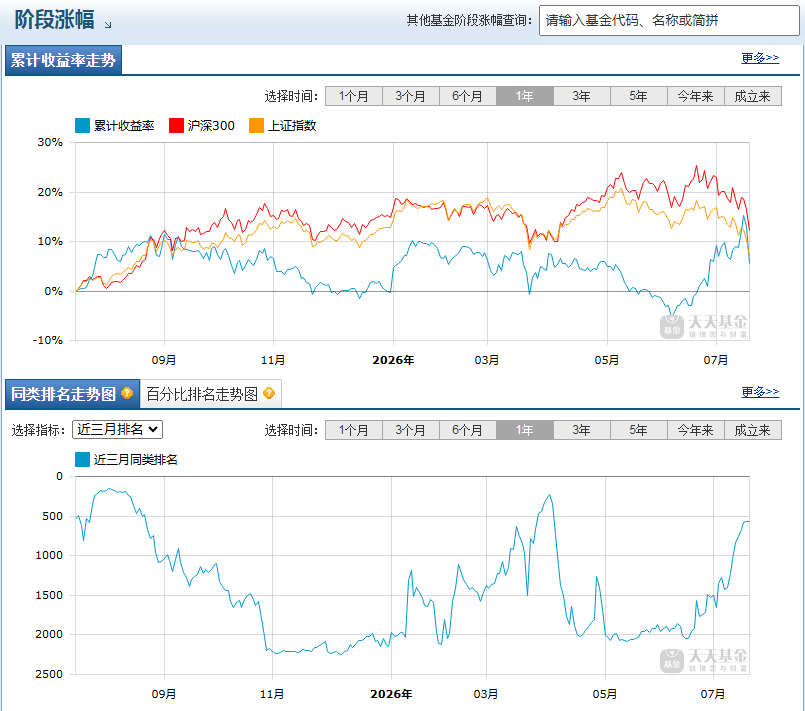Image resolution: width=805 pixels, height=711 pixels.
Task: Toggle the orange 上证指数 legend swatch
Action: 256,125
